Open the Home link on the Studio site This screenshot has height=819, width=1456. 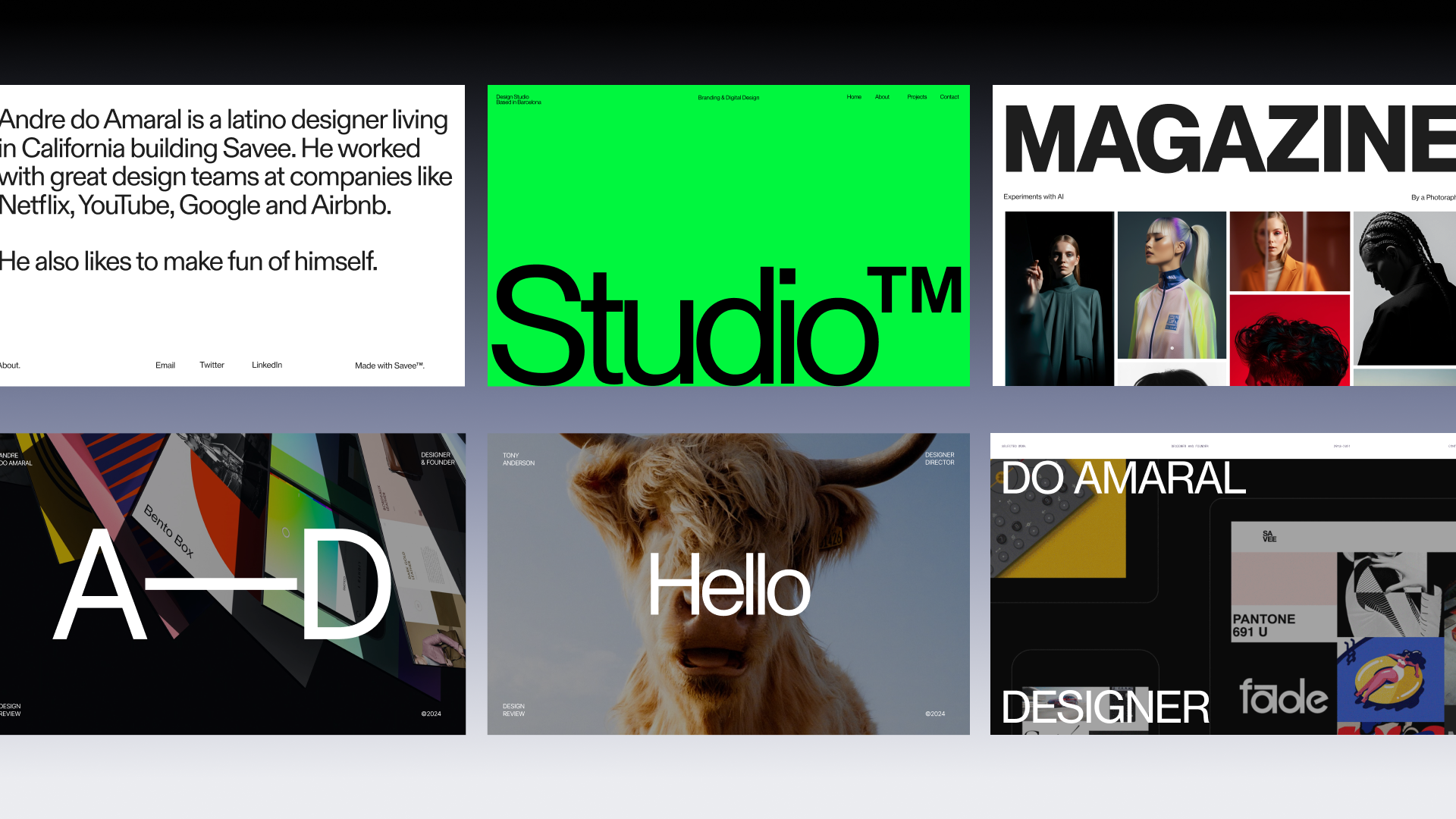tap(853, 97)
